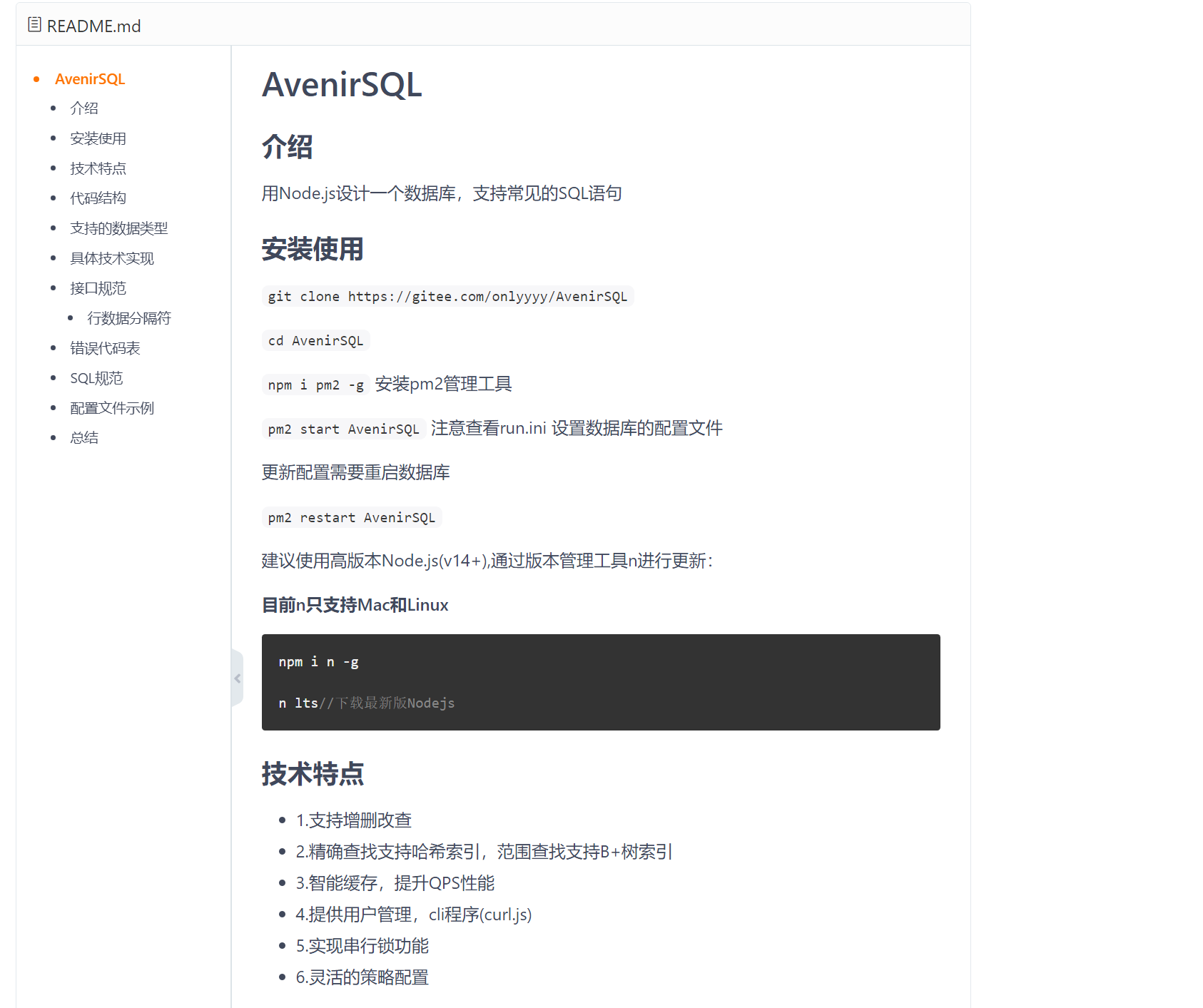Viewport: 1203px width, 1008px height.
Task: Click the list item 6.灵活的策略配置
Action: coord(362,977)
